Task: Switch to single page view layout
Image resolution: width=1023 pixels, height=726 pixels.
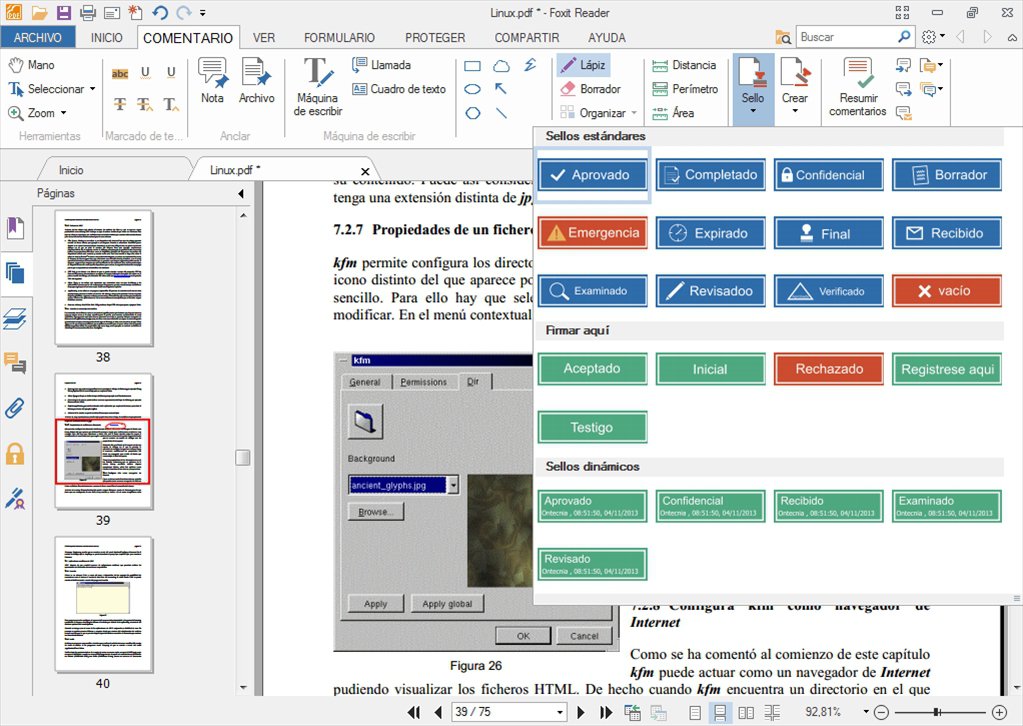Action: 696,712
